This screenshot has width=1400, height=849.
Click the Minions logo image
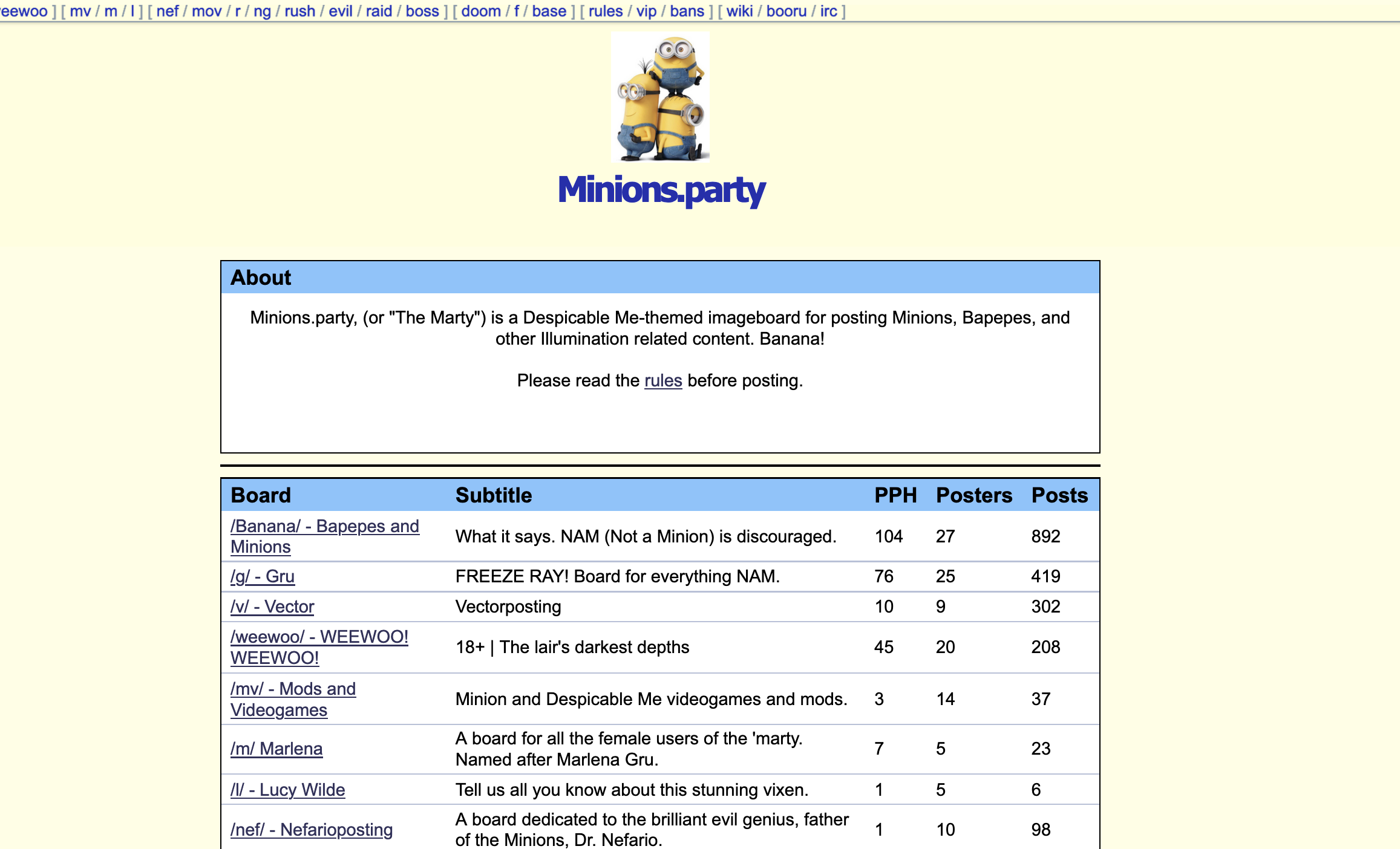[x=660, y=97]
